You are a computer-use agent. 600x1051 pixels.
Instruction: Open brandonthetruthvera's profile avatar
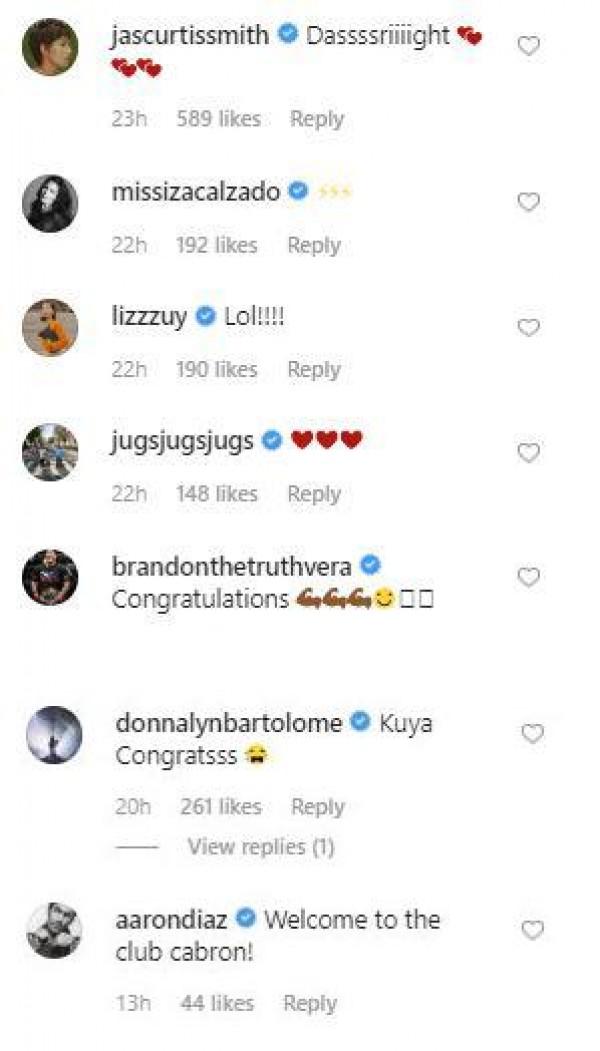50,577
